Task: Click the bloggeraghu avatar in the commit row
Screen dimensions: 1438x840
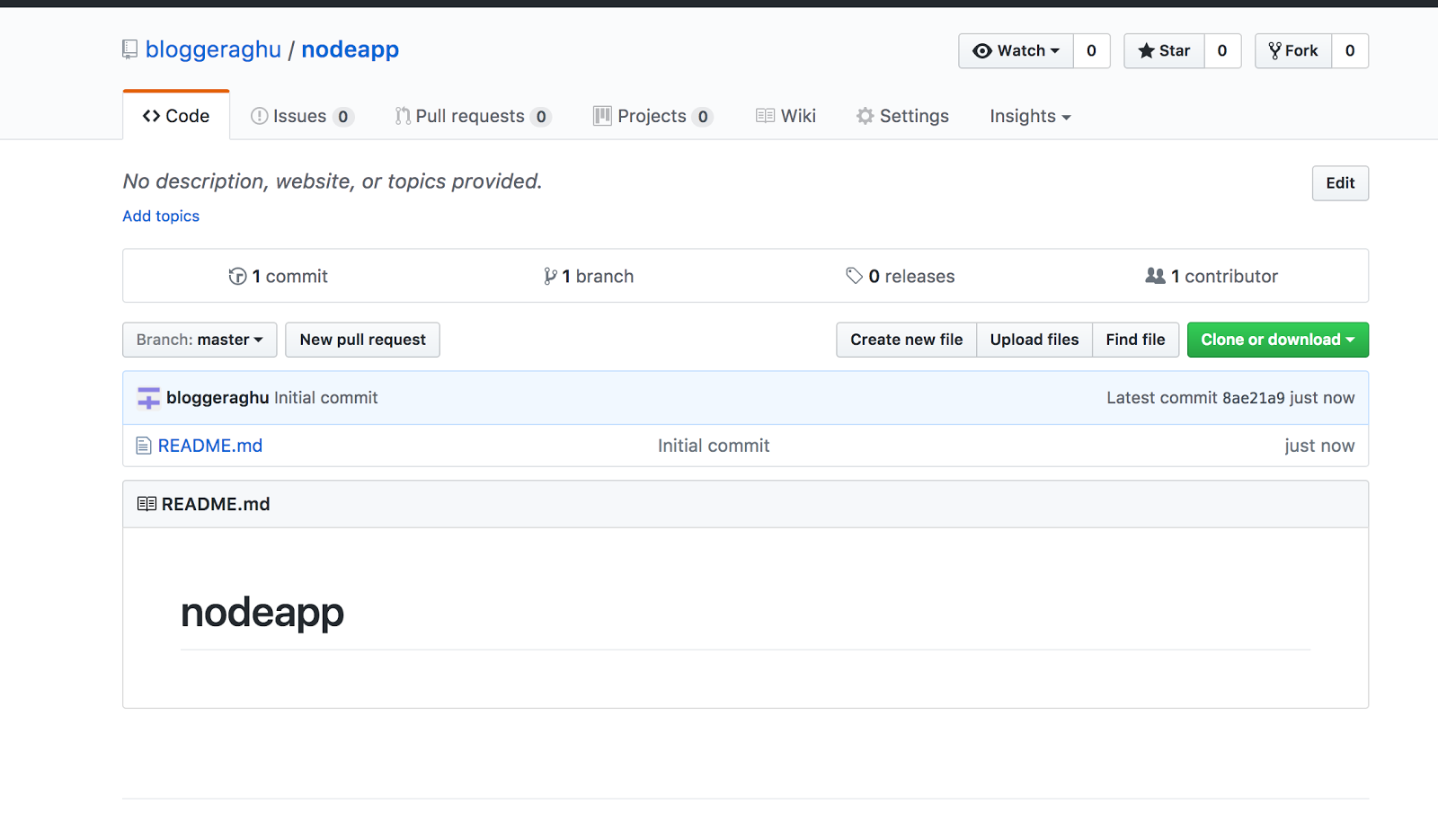Action: coord(147,397)
